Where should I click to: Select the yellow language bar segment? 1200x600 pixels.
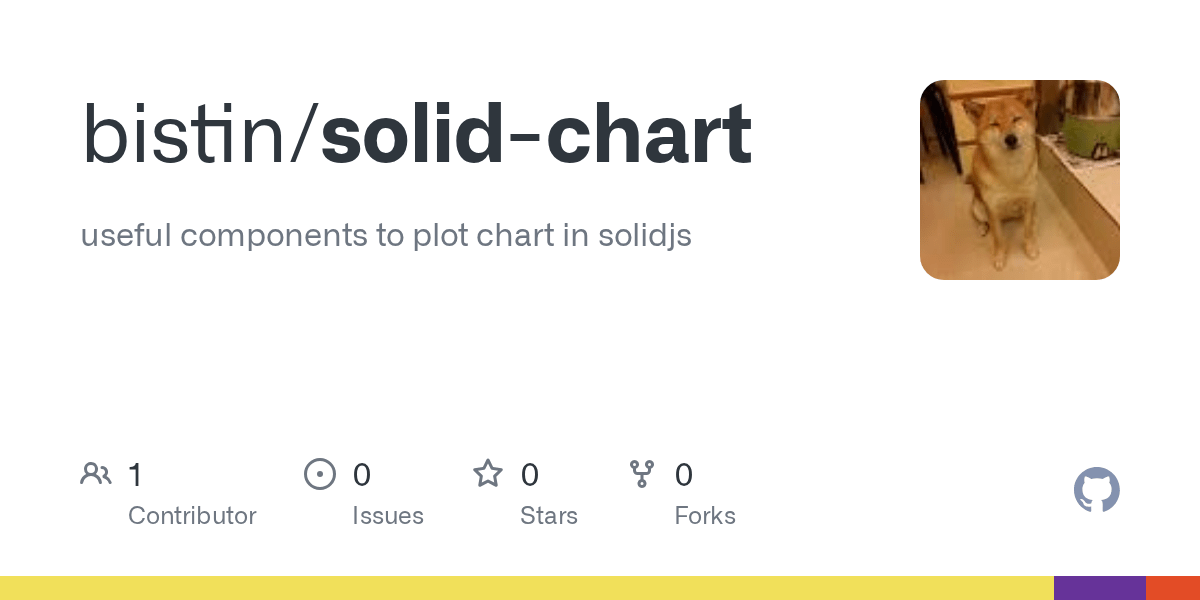pos(527,588)
